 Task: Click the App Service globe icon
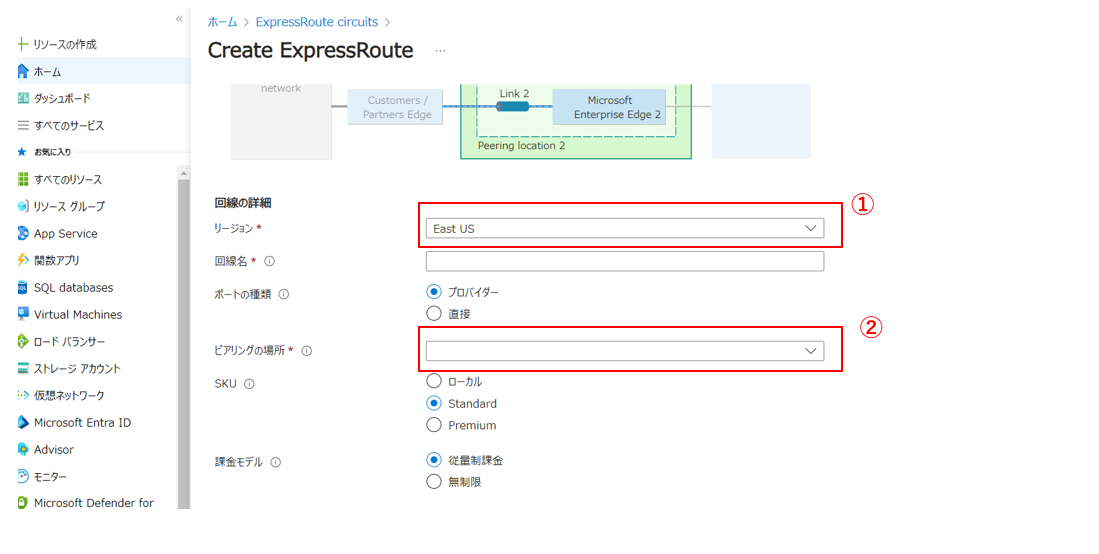coord(23,234)
